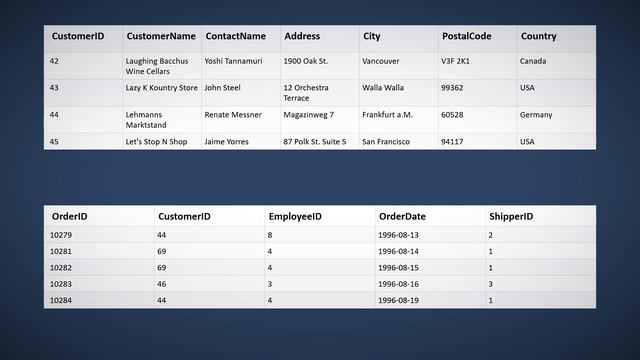This screenshot has height=360, width=640.
Task: Click order date 1996-08-13
Action: click(x=398, y=235)
